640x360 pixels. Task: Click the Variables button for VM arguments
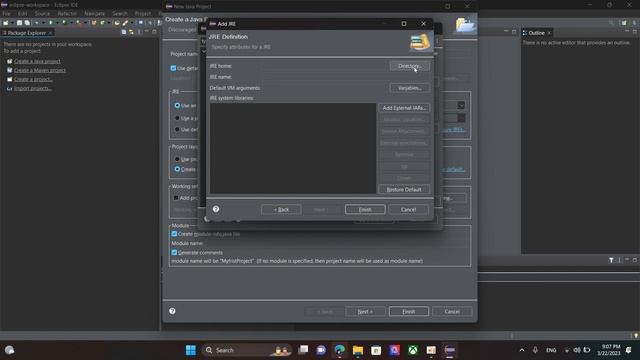click(x=409, y=88)
